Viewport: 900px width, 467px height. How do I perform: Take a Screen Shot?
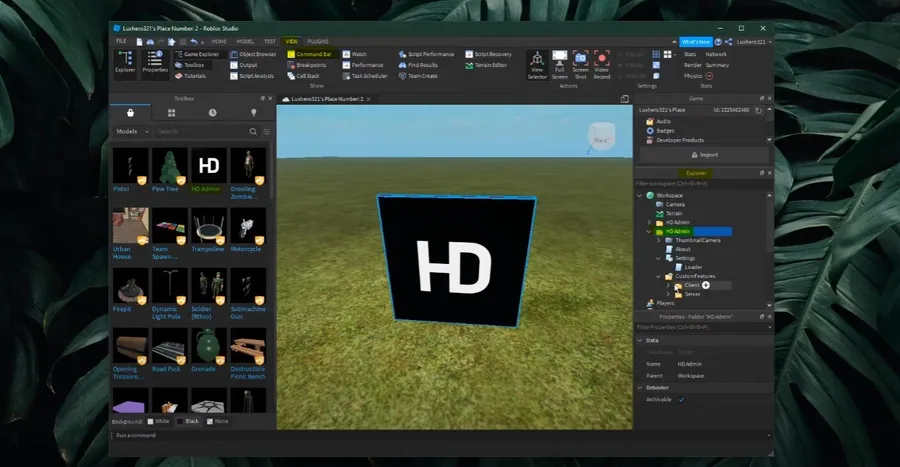(x=580, y=65)
